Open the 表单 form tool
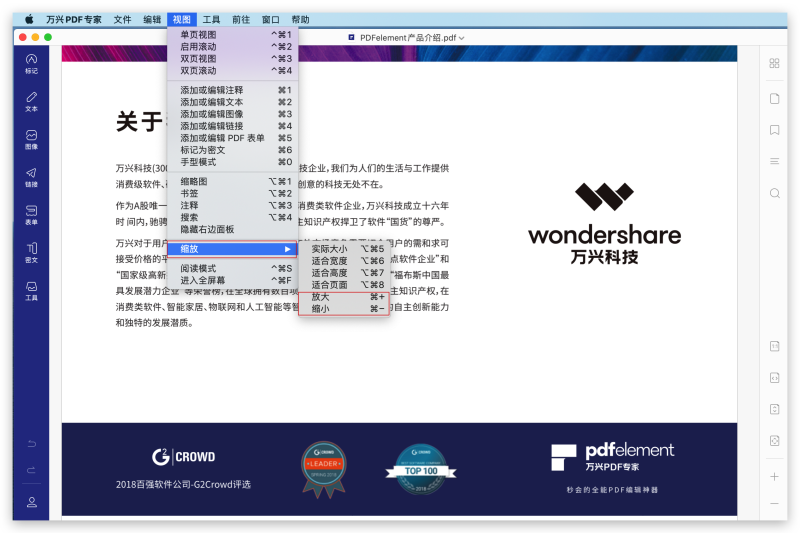Image resolution: width=800 pixels, height=533 pixels. click(x=31, y=214)
